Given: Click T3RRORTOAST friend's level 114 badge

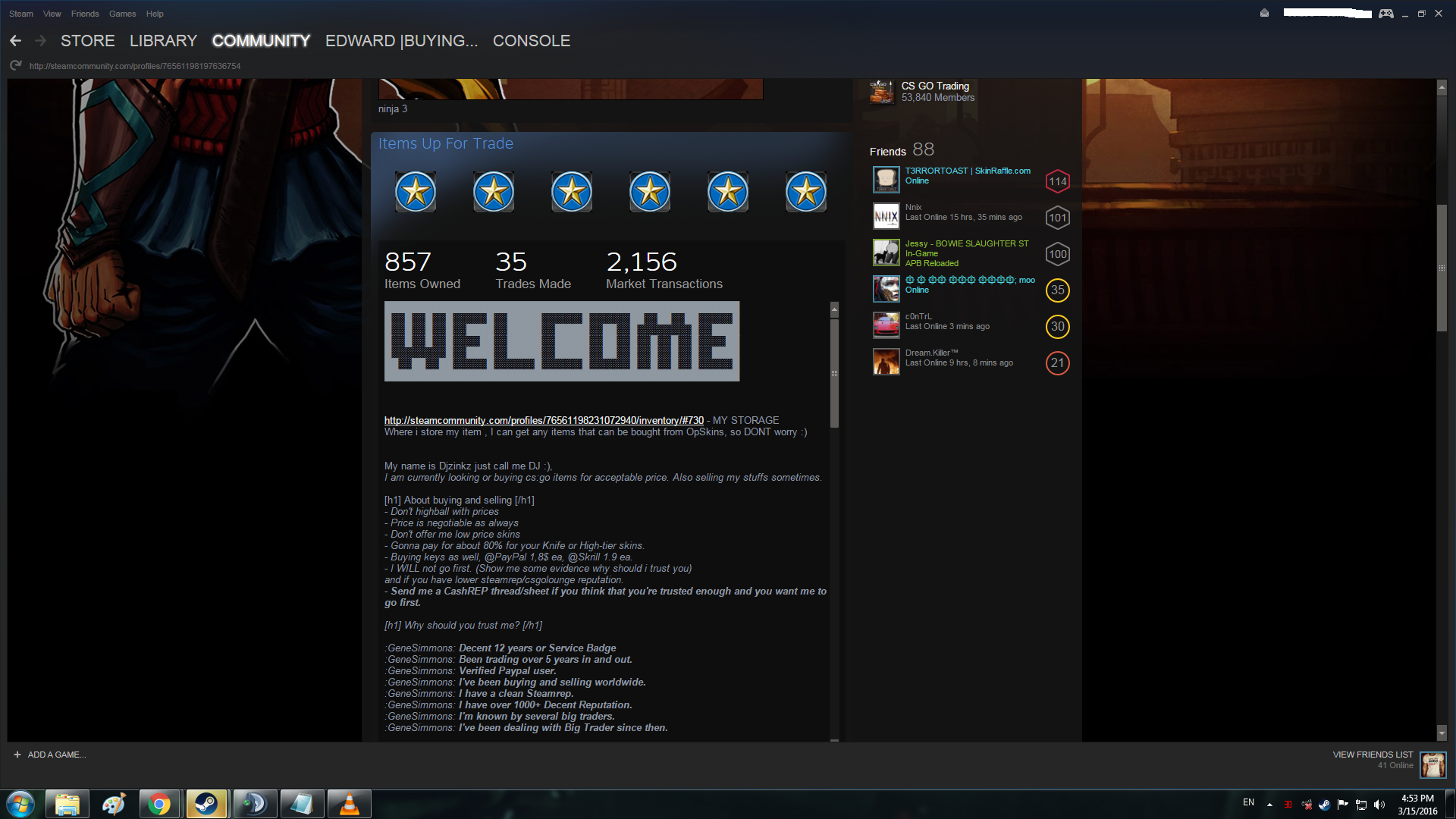Looking at the screenshot, I should tap(1057, 181).
